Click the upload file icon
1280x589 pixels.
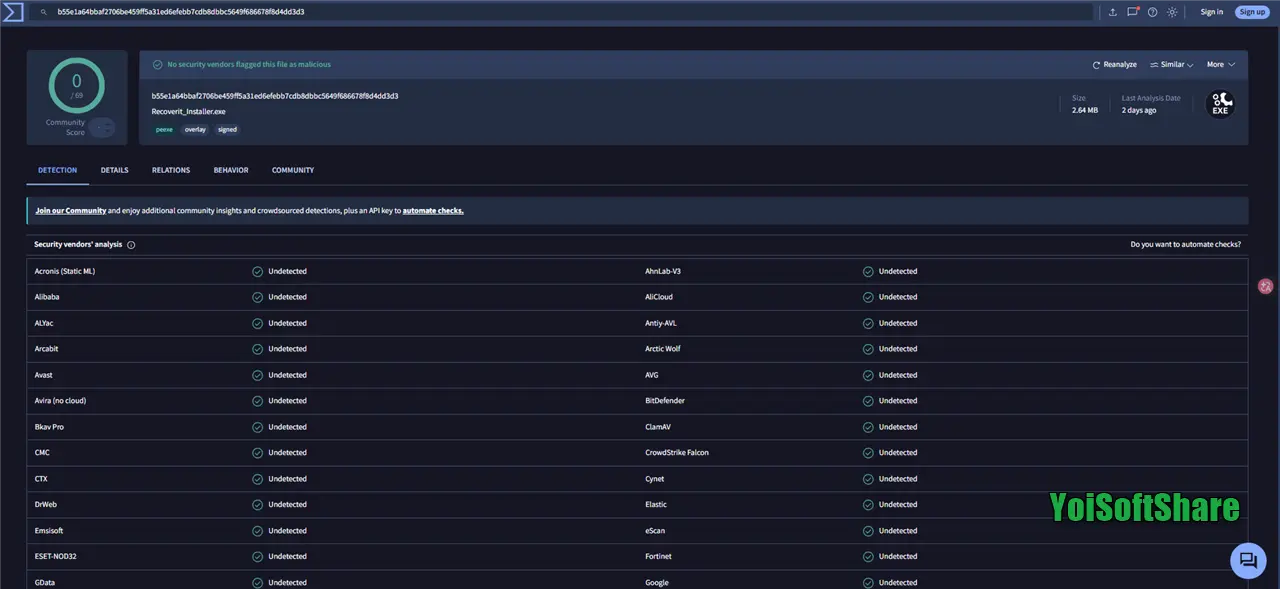pos(1113,12)
